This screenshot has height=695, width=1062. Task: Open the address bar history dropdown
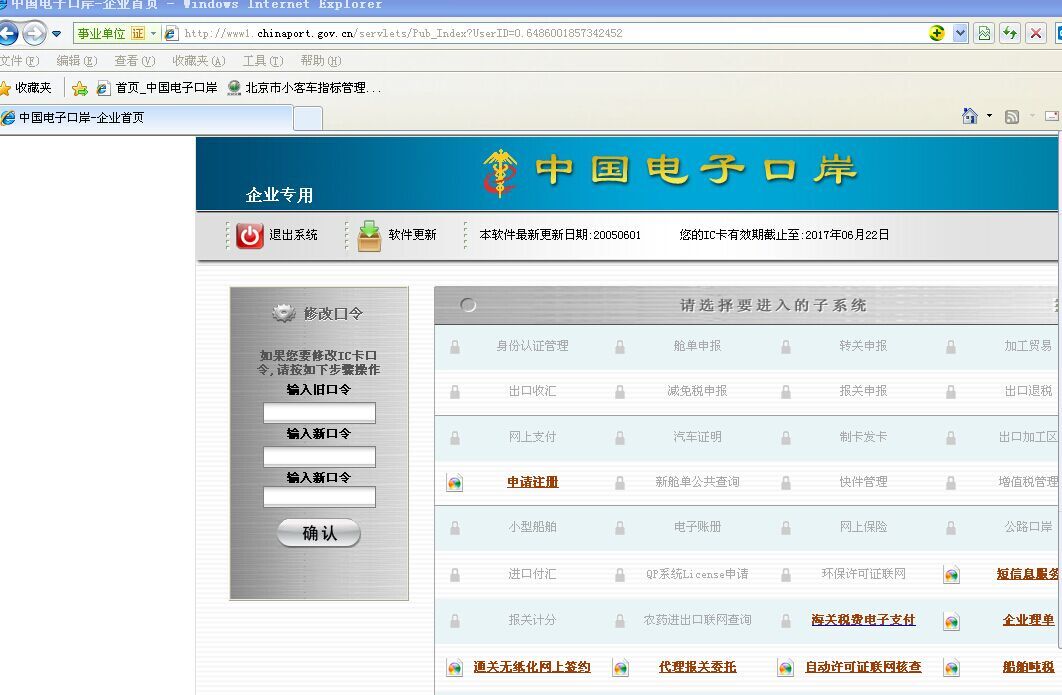[x=960, y=33]
